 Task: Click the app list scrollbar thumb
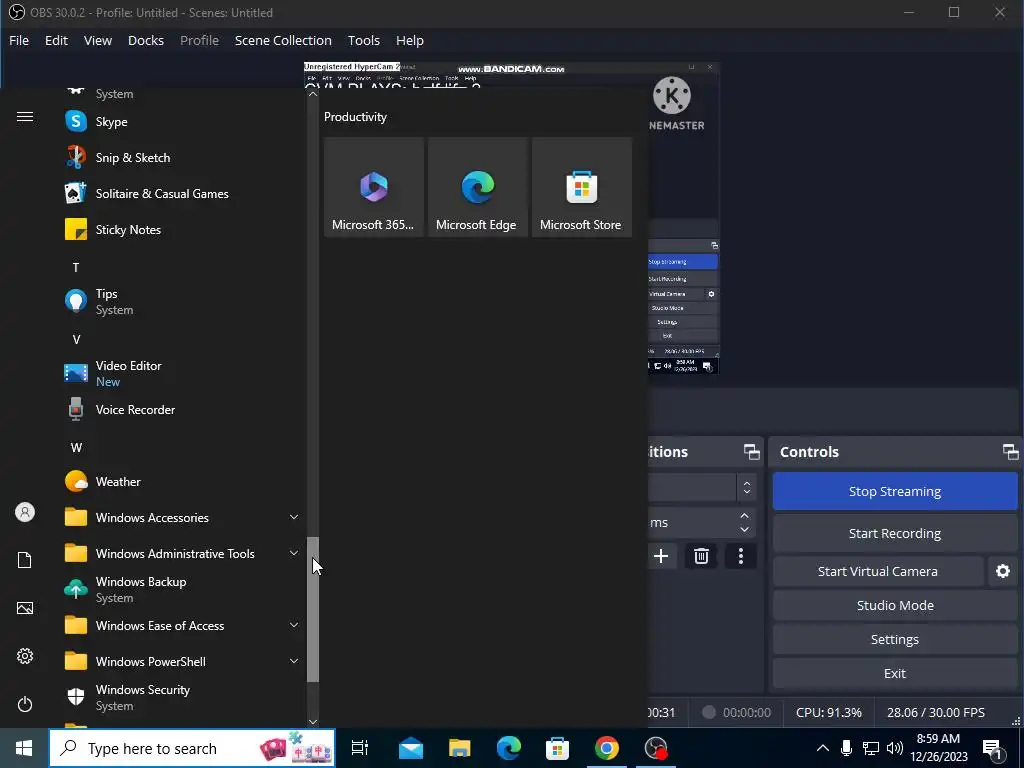[313, 609]
